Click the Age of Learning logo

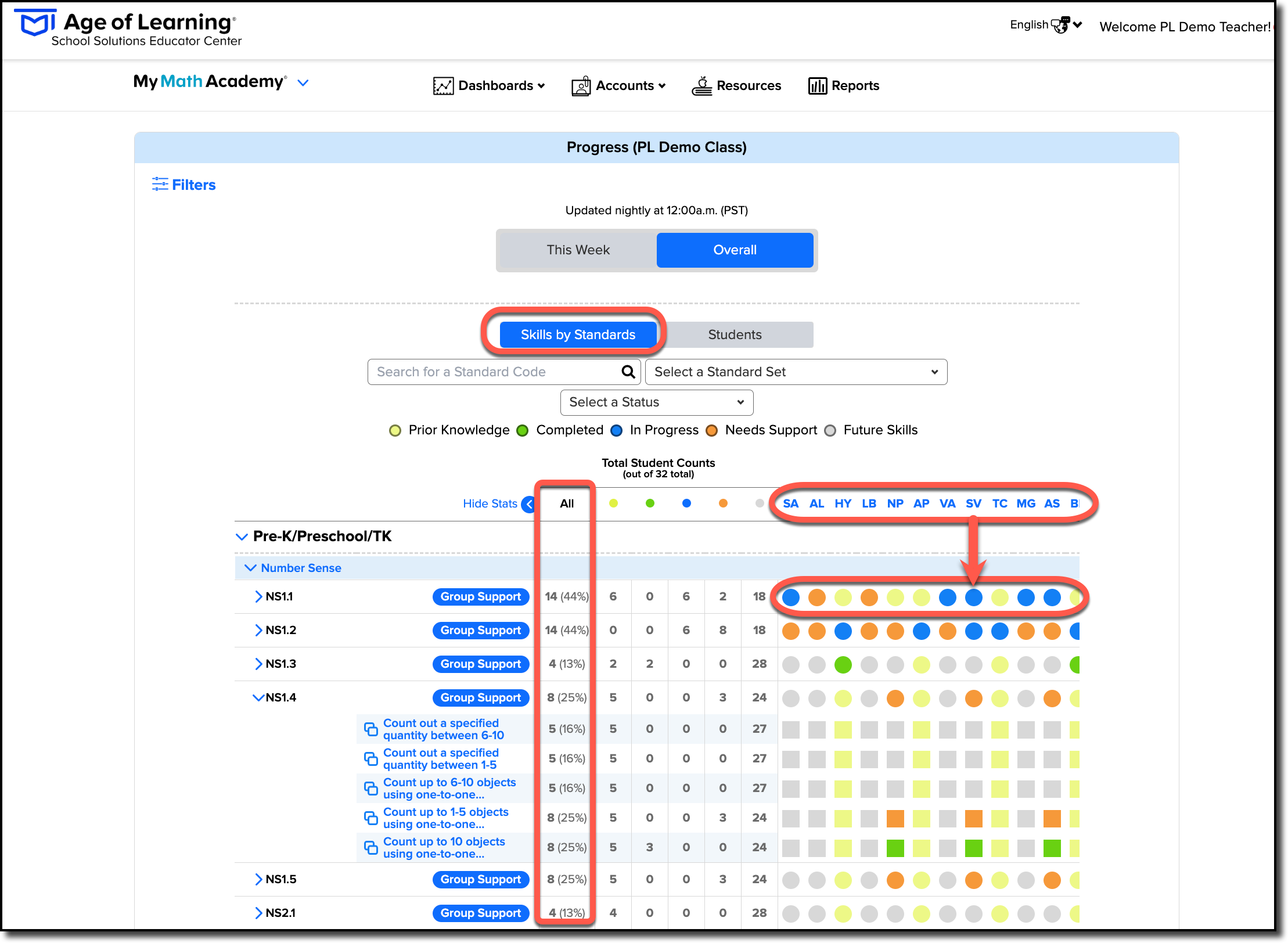coord(128,29)
